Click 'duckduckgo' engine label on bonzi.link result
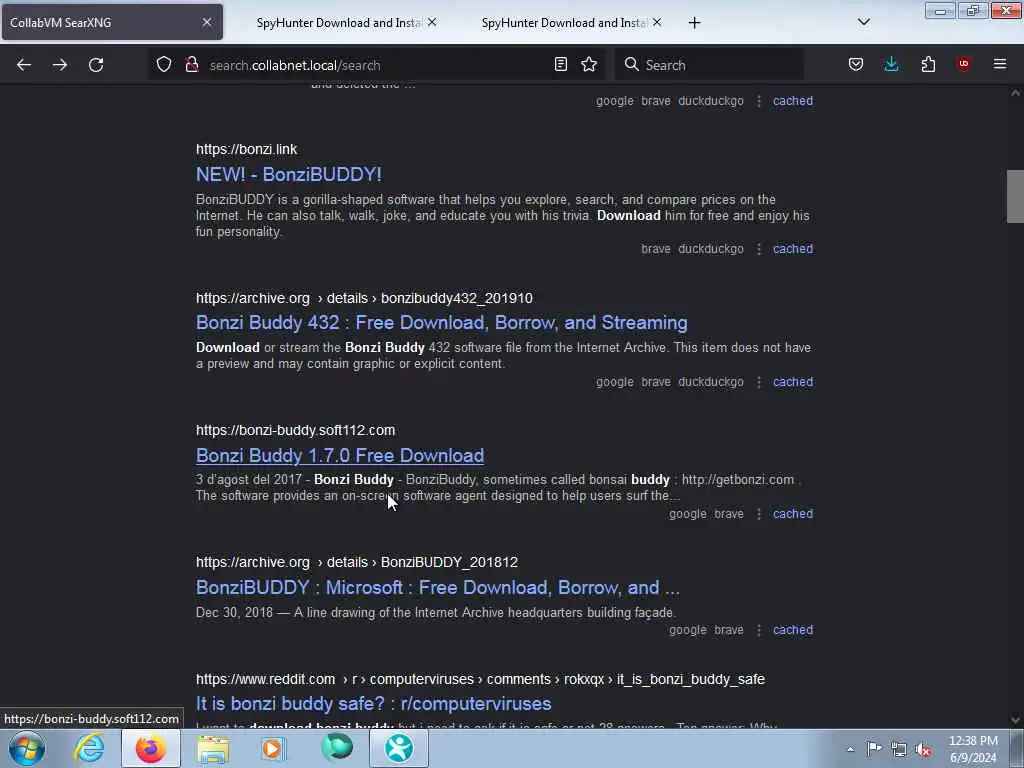This screenshot has height=768, width=1024. 711,249
